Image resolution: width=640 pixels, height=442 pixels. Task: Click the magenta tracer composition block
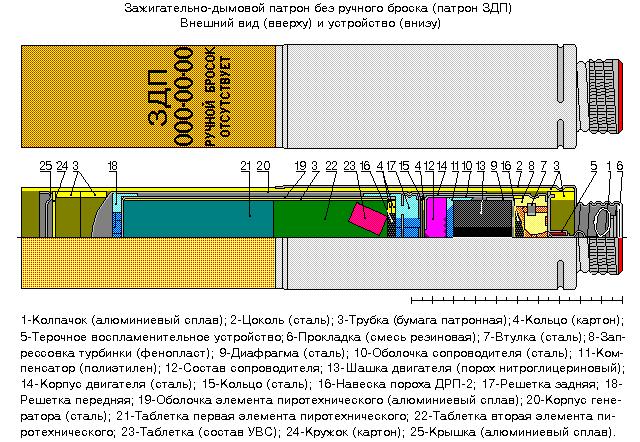[436, 217]
